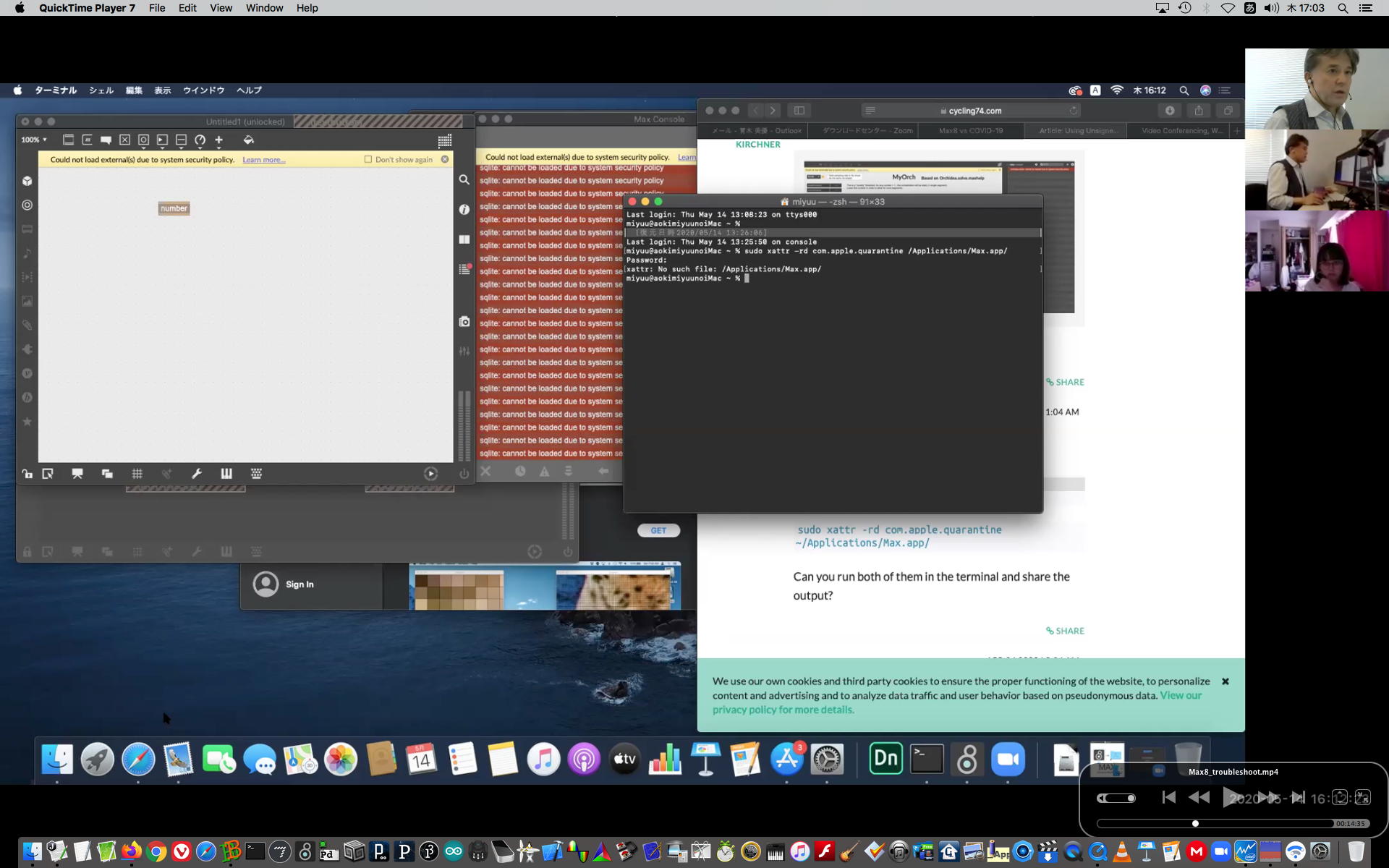Click the rewind button in controller
This screenshot has height=868, width=1389.
(1199, 797)
